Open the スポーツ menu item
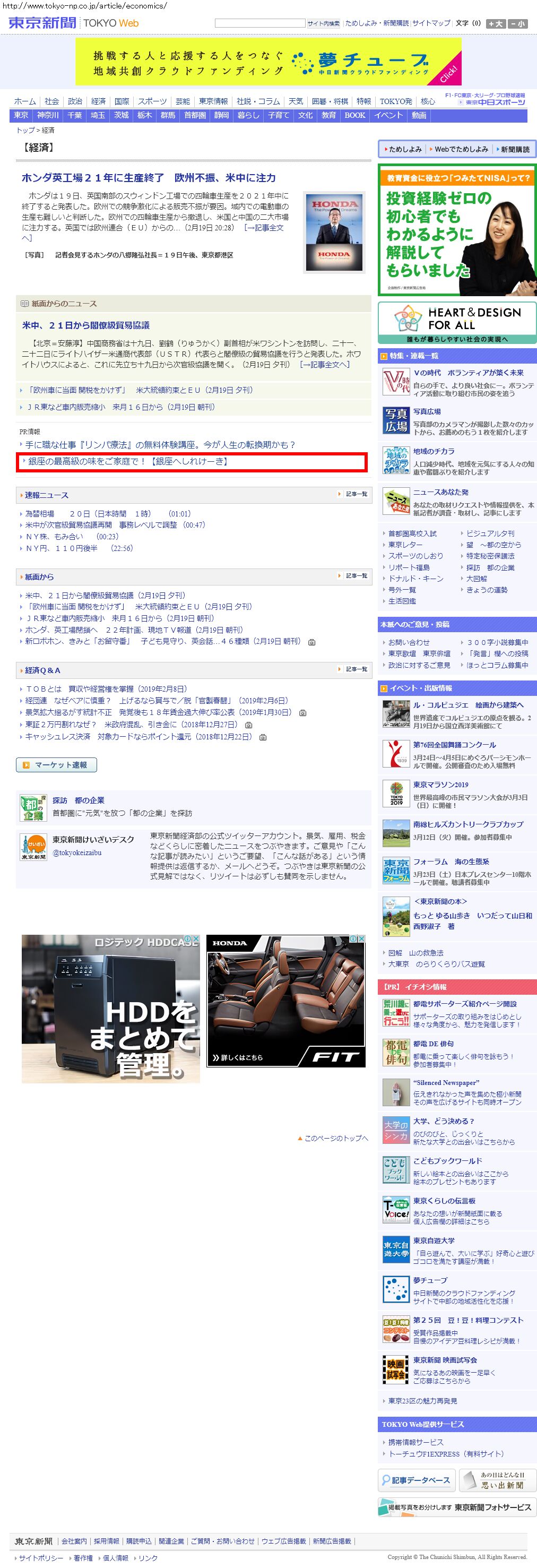Viewport: 537px width, 1568px height. 152,101
